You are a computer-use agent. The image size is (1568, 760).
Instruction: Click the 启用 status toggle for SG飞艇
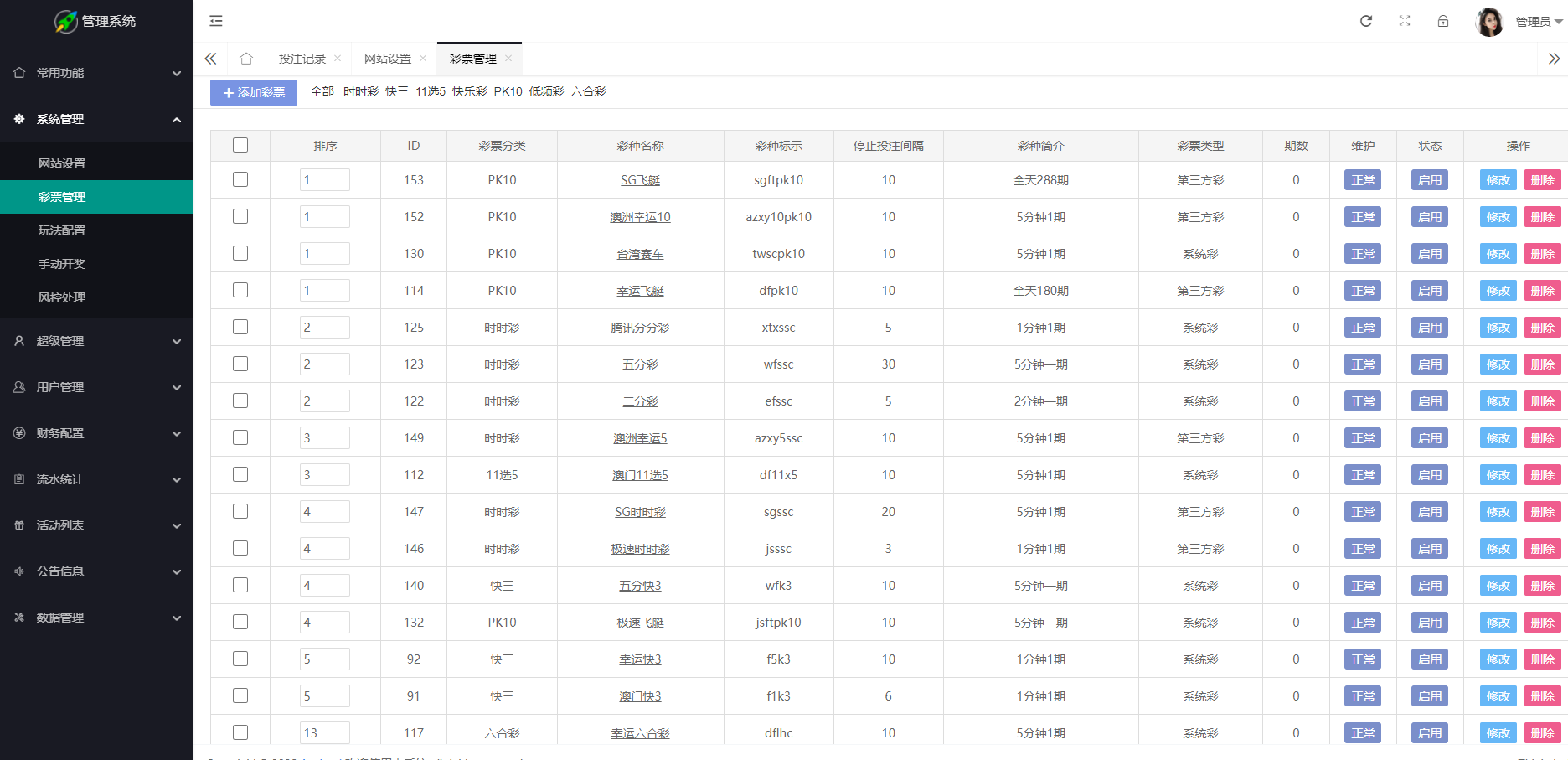click(x=1429, y=179)
